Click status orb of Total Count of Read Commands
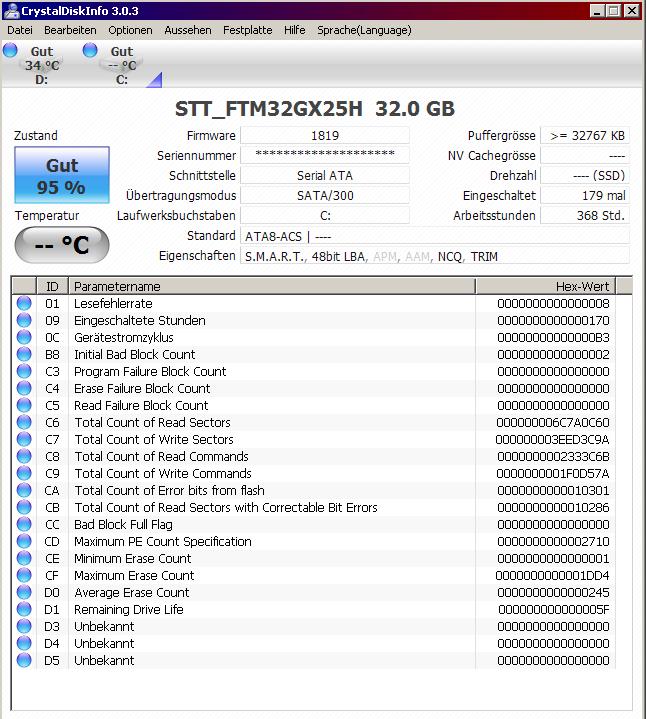 24,456
